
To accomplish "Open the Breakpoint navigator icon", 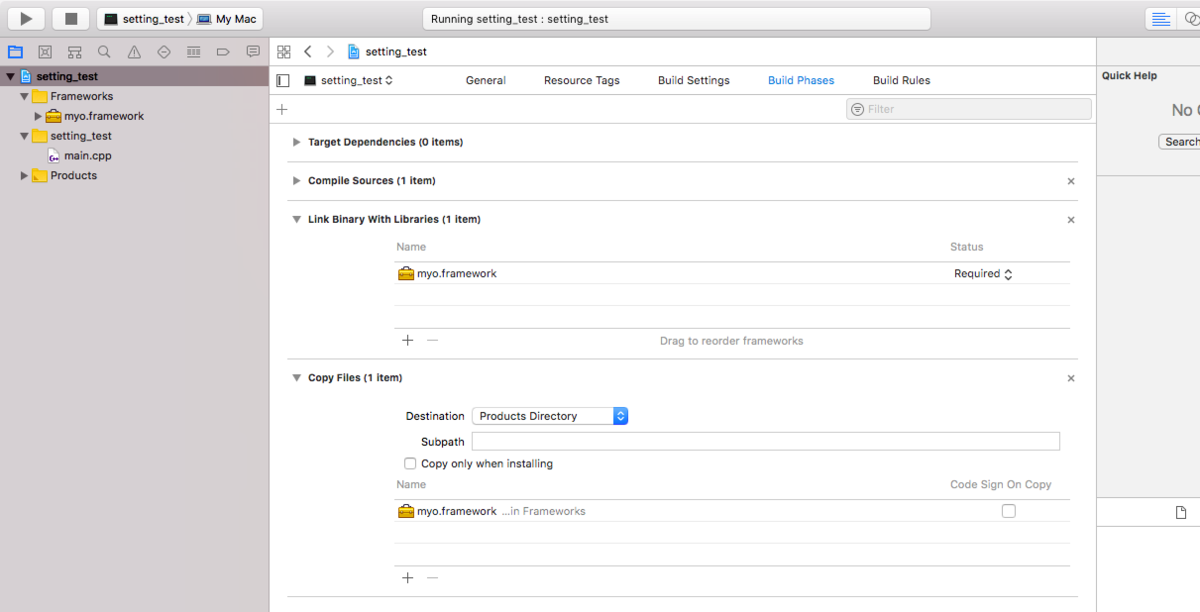I will pyautogui.click(x=223, y=52).
